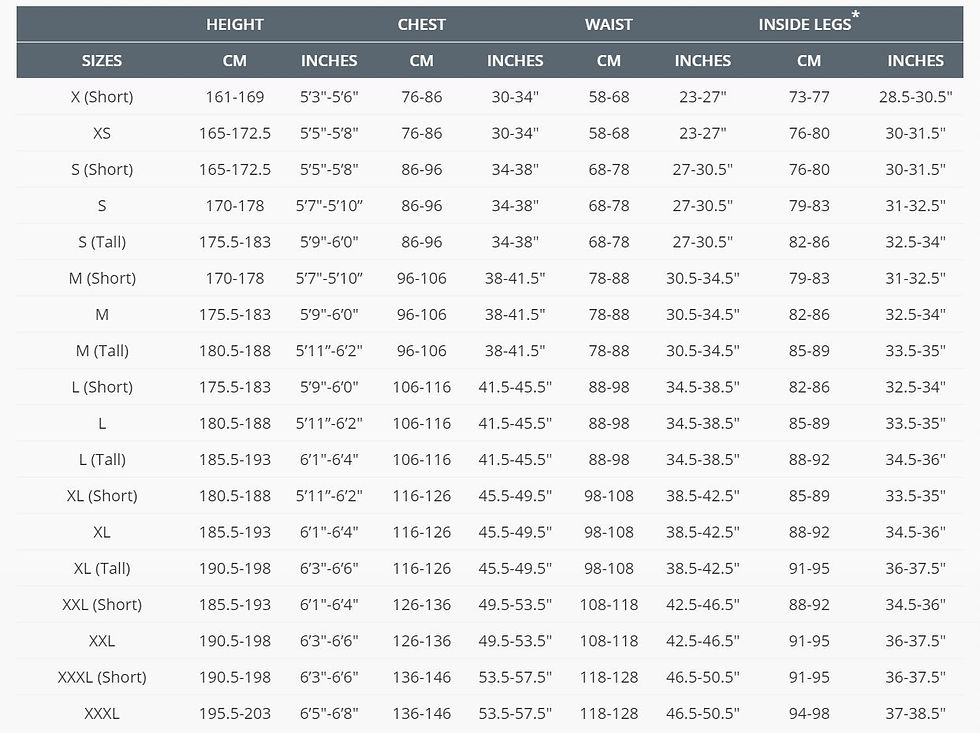Click height 5'7"-5'10" in M (Short) row

point(329,278)
